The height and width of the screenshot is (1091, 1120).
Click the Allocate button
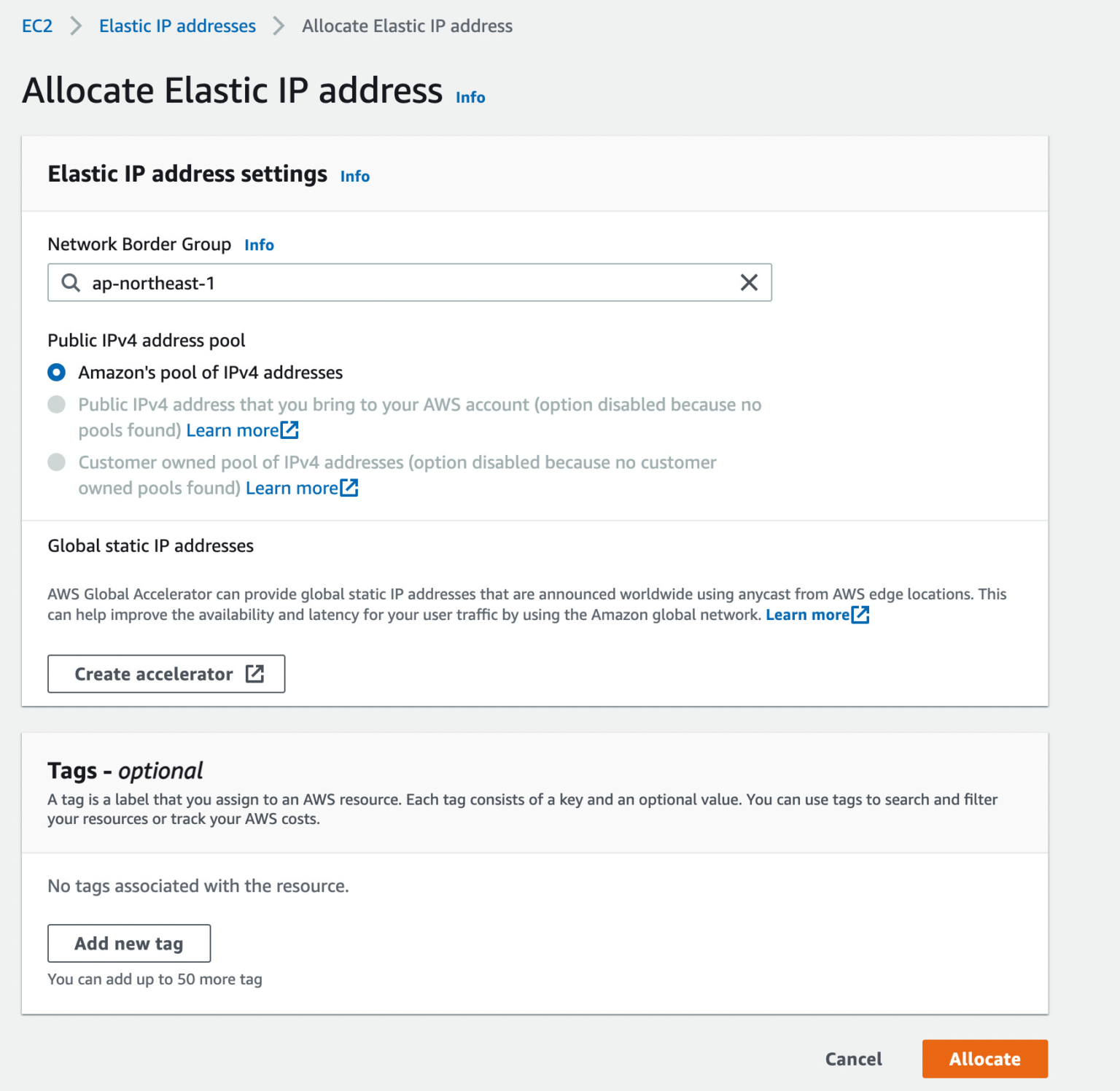tap(984, 1059)
